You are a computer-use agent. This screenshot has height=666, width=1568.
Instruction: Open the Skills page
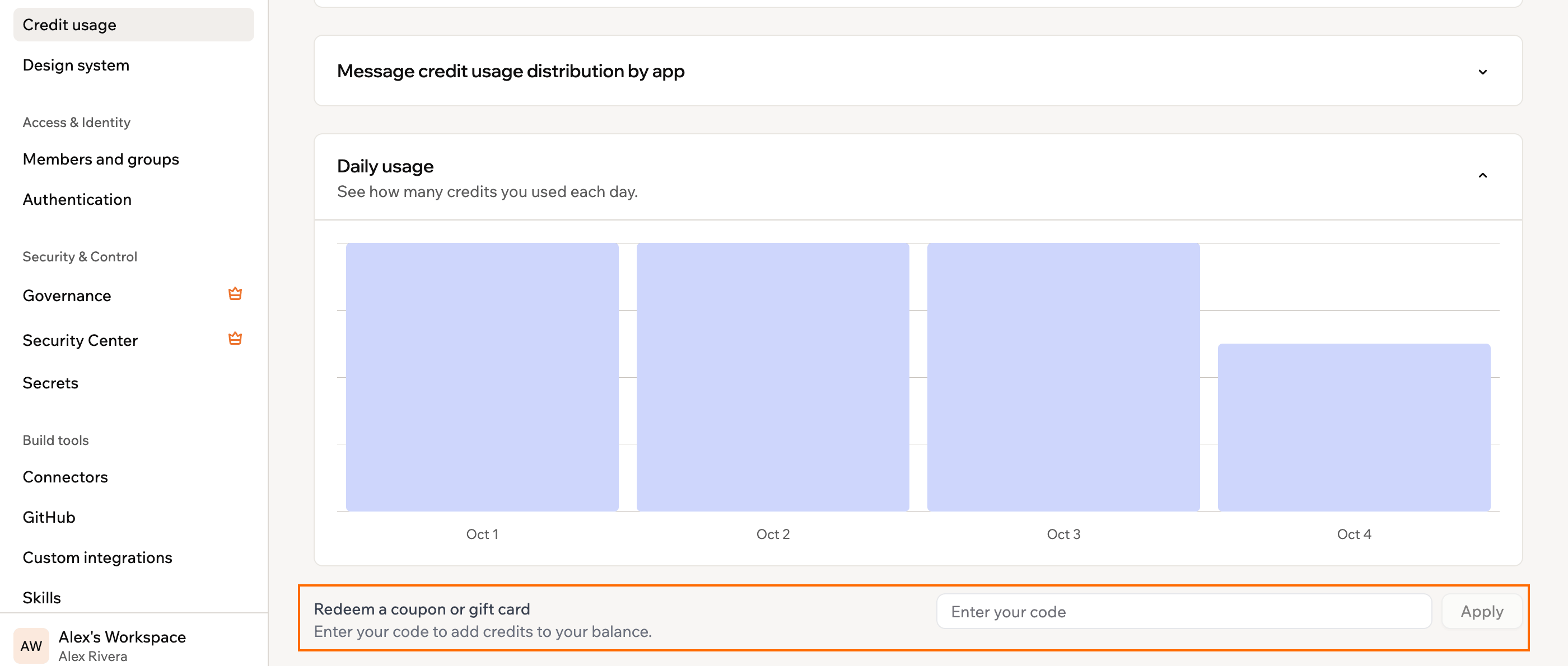[42, 598]
